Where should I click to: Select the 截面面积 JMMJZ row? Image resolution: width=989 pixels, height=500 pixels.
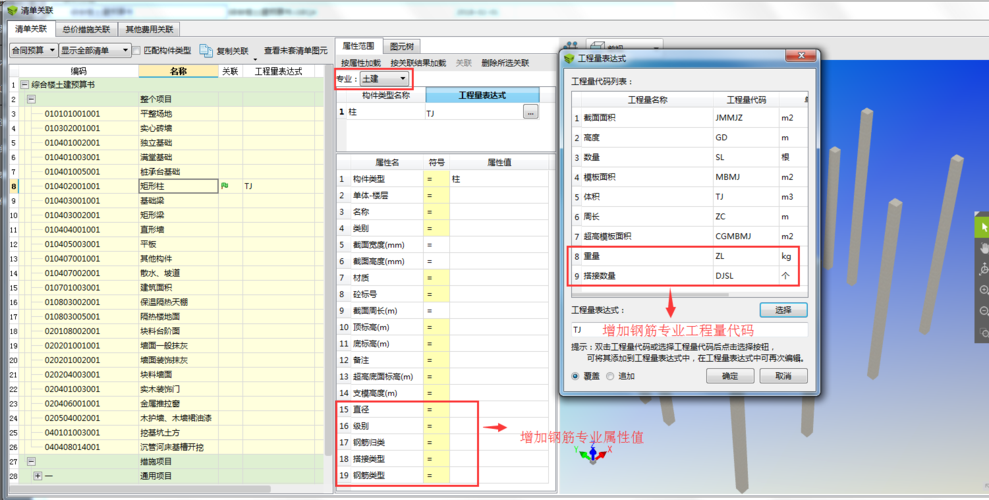coord(689,118)
